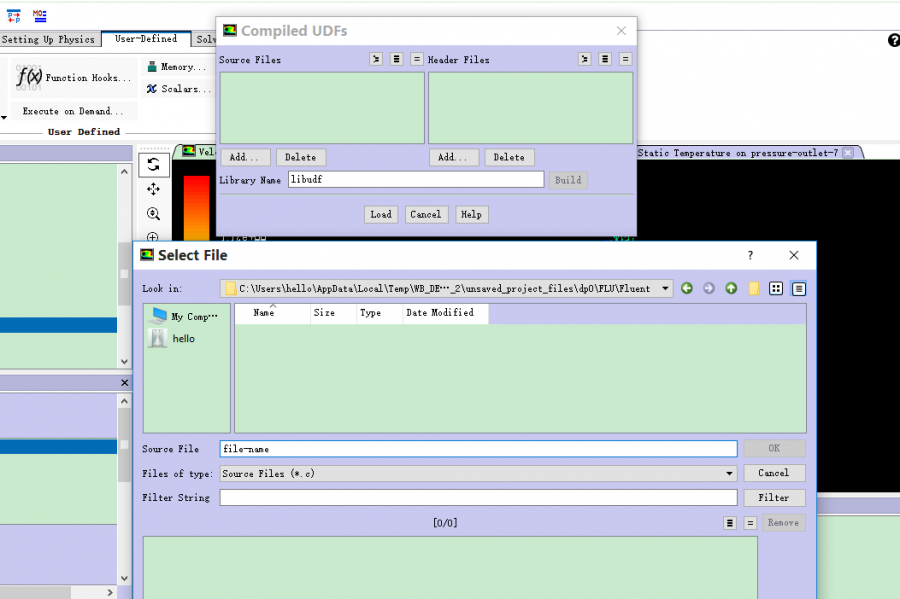Select the pan move tool in graphics toolbar

click(153, 189)
